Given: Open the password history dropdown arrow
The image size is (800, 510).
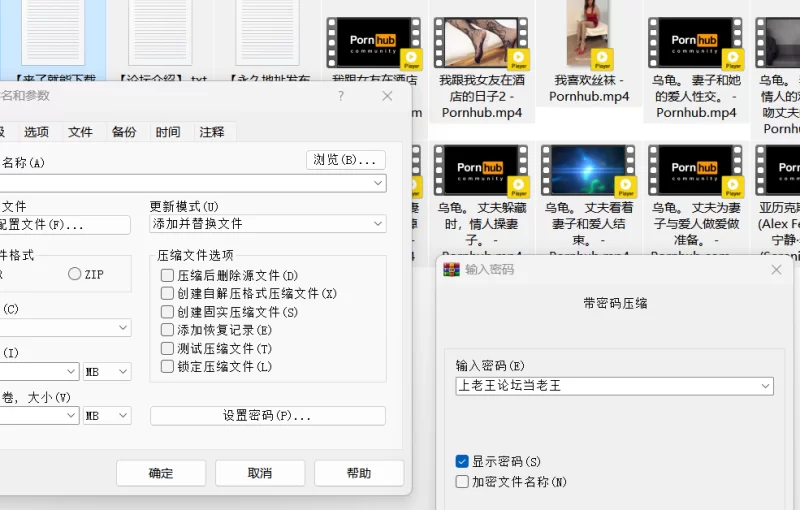Looking at the screenshot, I should (765, 386).
